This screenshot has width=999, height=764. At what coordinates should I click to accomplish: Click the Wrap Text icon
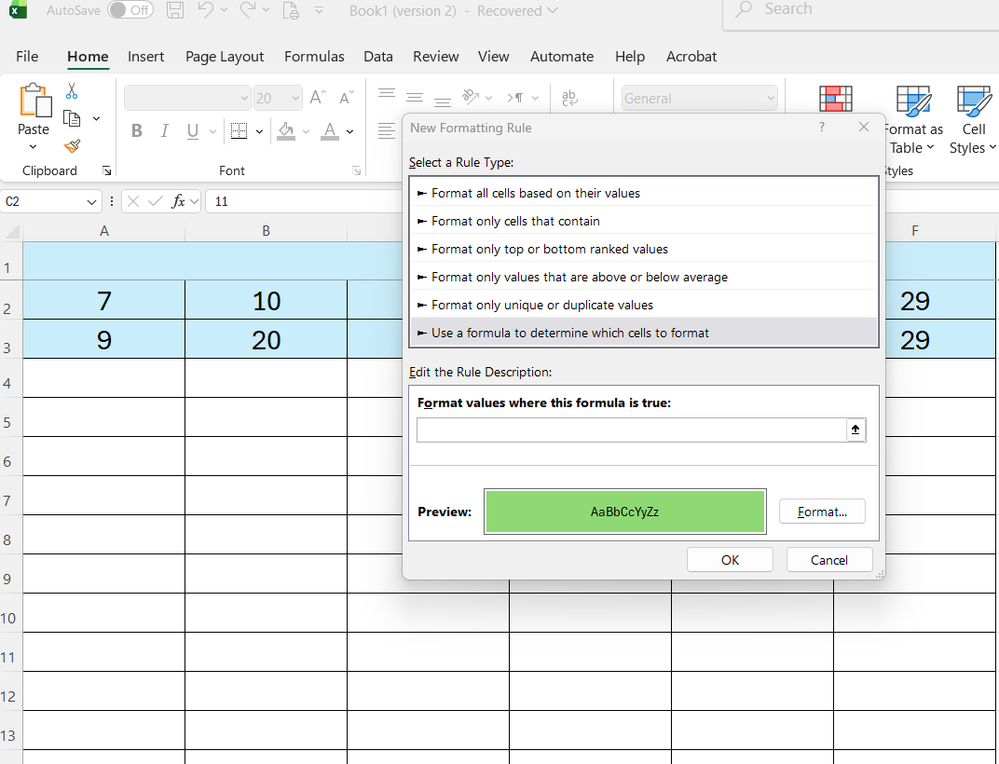pyautogui.click(x=570, y=97)
